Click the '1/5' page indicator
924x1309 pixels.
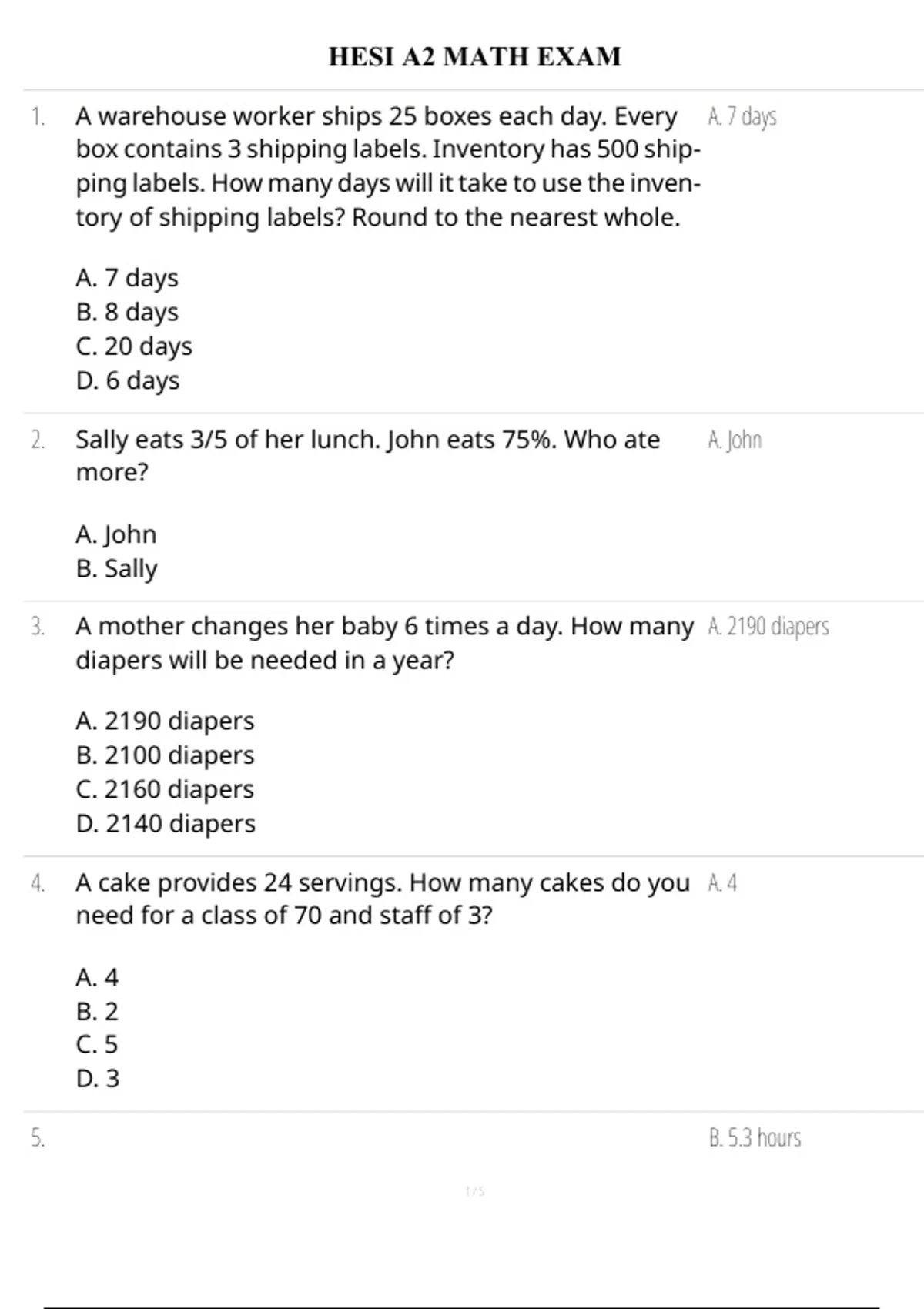pyautogui.click(x=475, y=1192)
